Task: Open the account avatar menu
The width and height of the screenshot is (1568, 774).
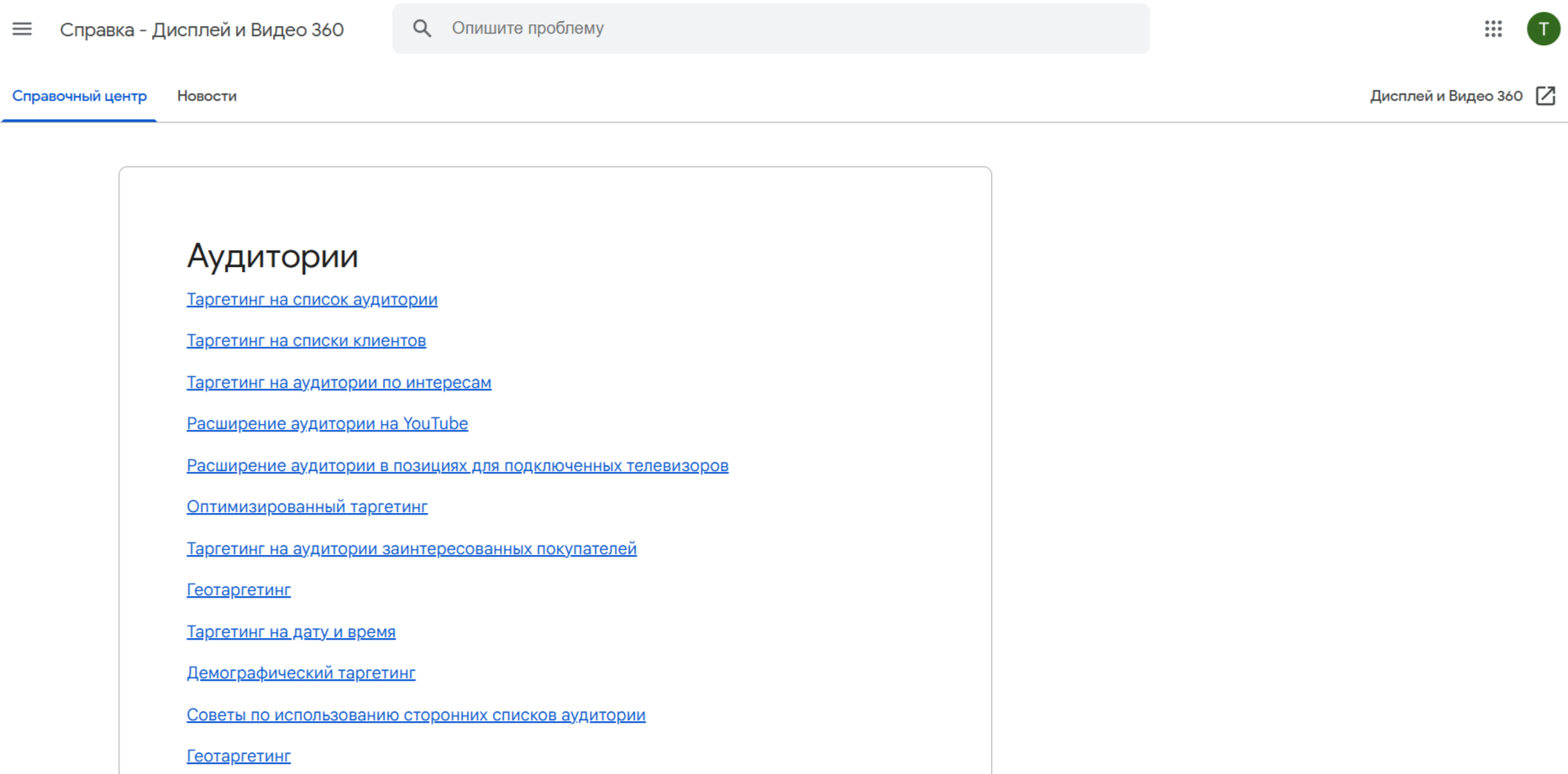Action: (1544, 29)
